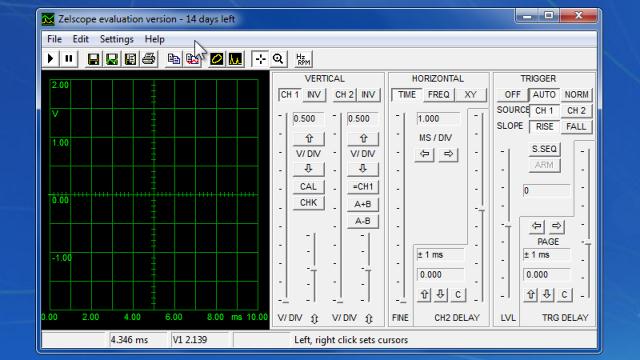Click the CH 1 V/DIV value field
Viewport: 640px width, 360px height.
pyautogui.click(x=309, y=119)
